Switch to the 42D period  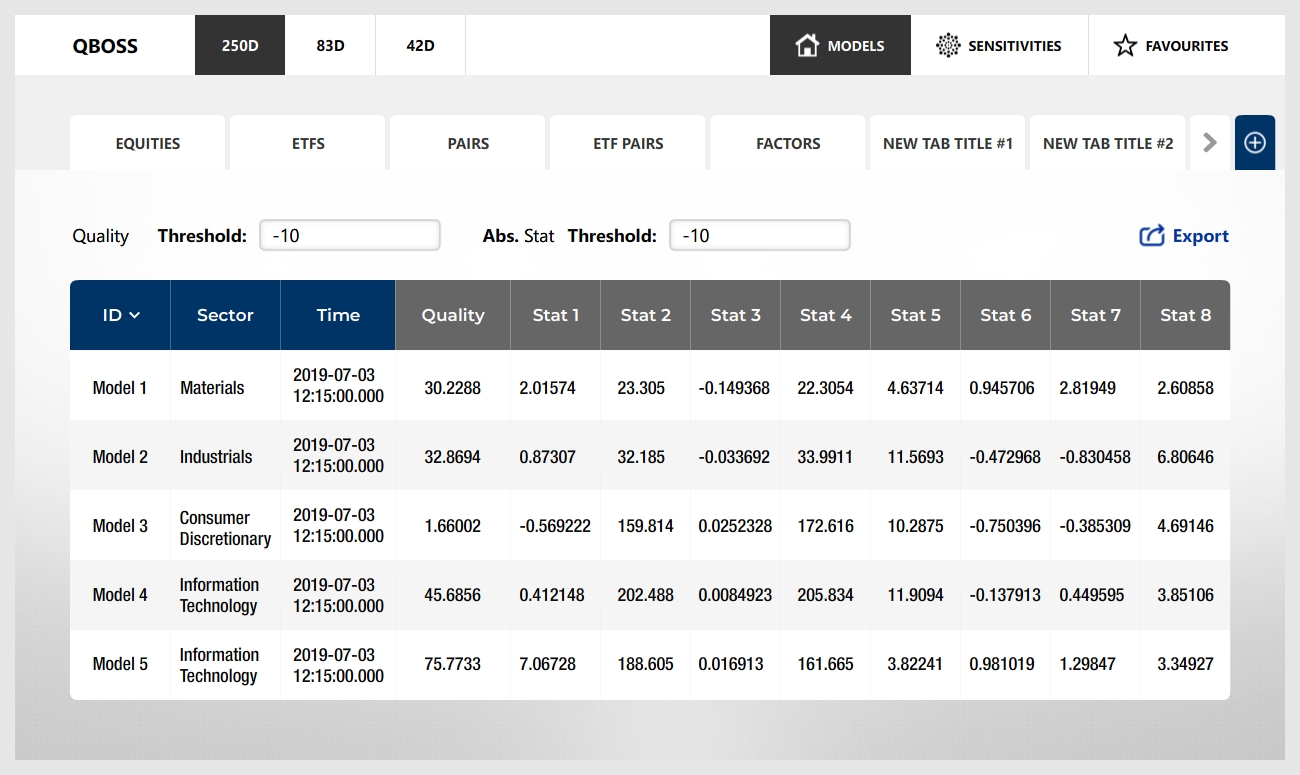point(420,45)
